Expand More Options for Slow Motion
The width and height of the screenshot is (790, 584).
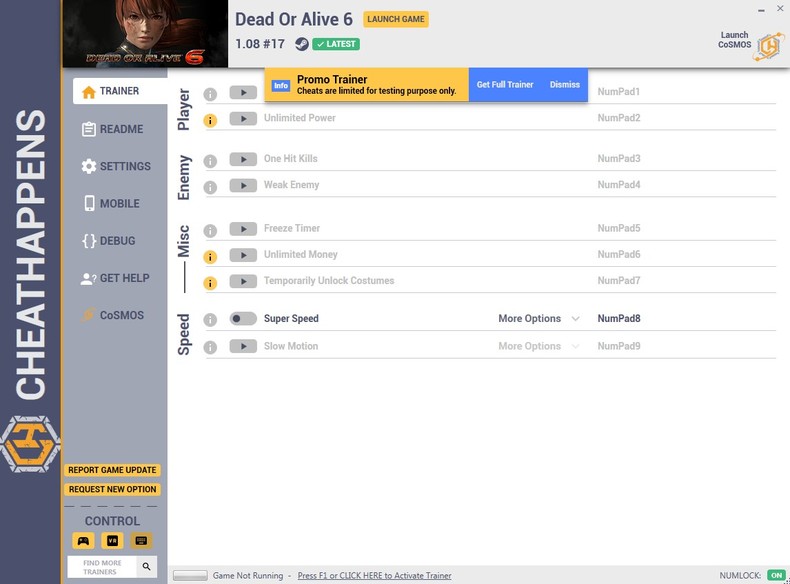539,346
